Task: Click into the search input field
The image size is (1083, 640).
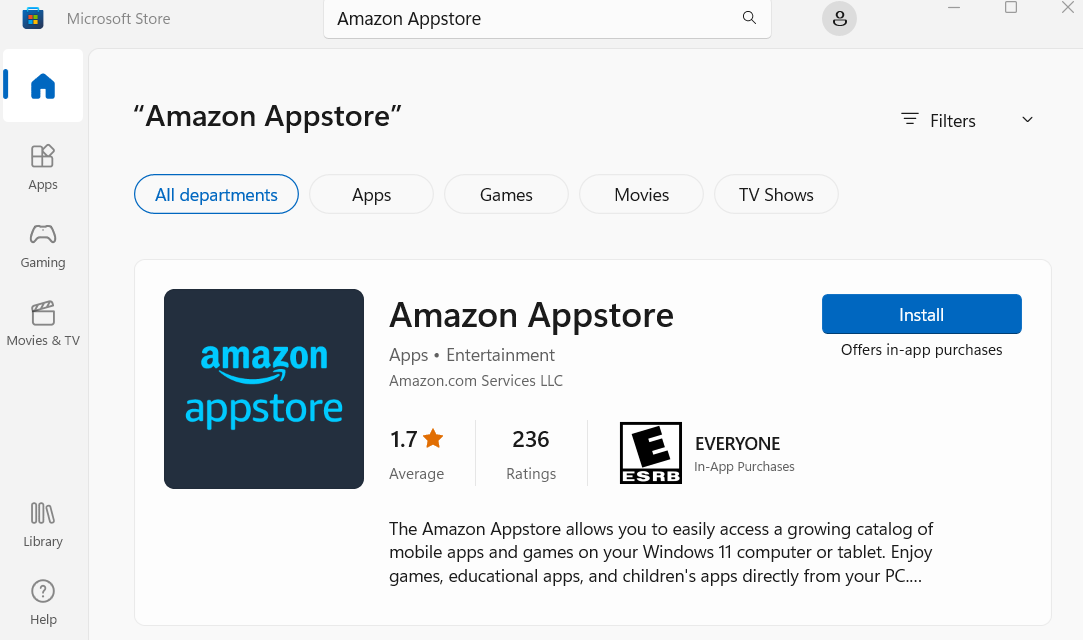Action: click(530, 19)
